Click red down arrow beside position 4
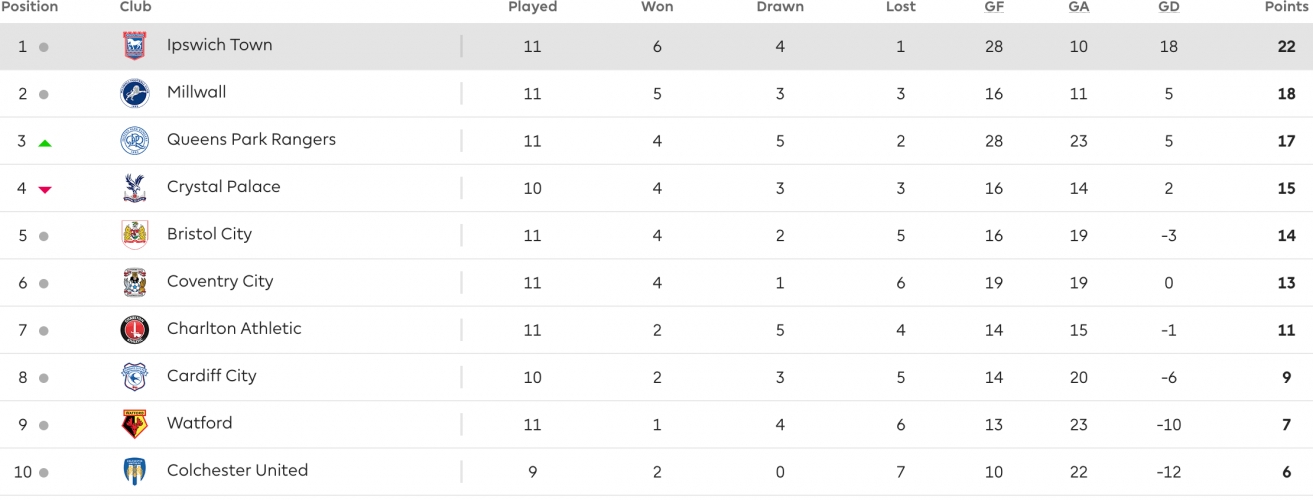The width and height of the screenshot is (1313, 500). tap(44, 190)
